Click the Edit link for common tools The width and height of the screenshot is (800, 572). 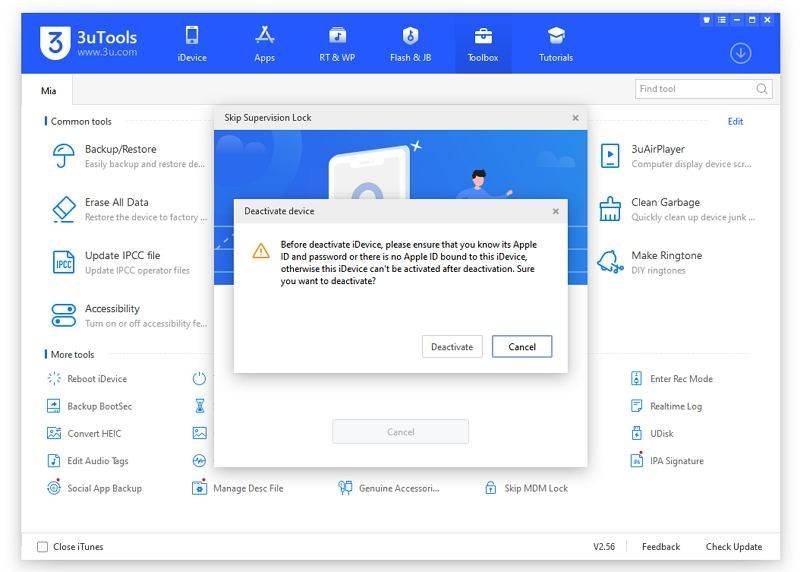click(735, 121)
